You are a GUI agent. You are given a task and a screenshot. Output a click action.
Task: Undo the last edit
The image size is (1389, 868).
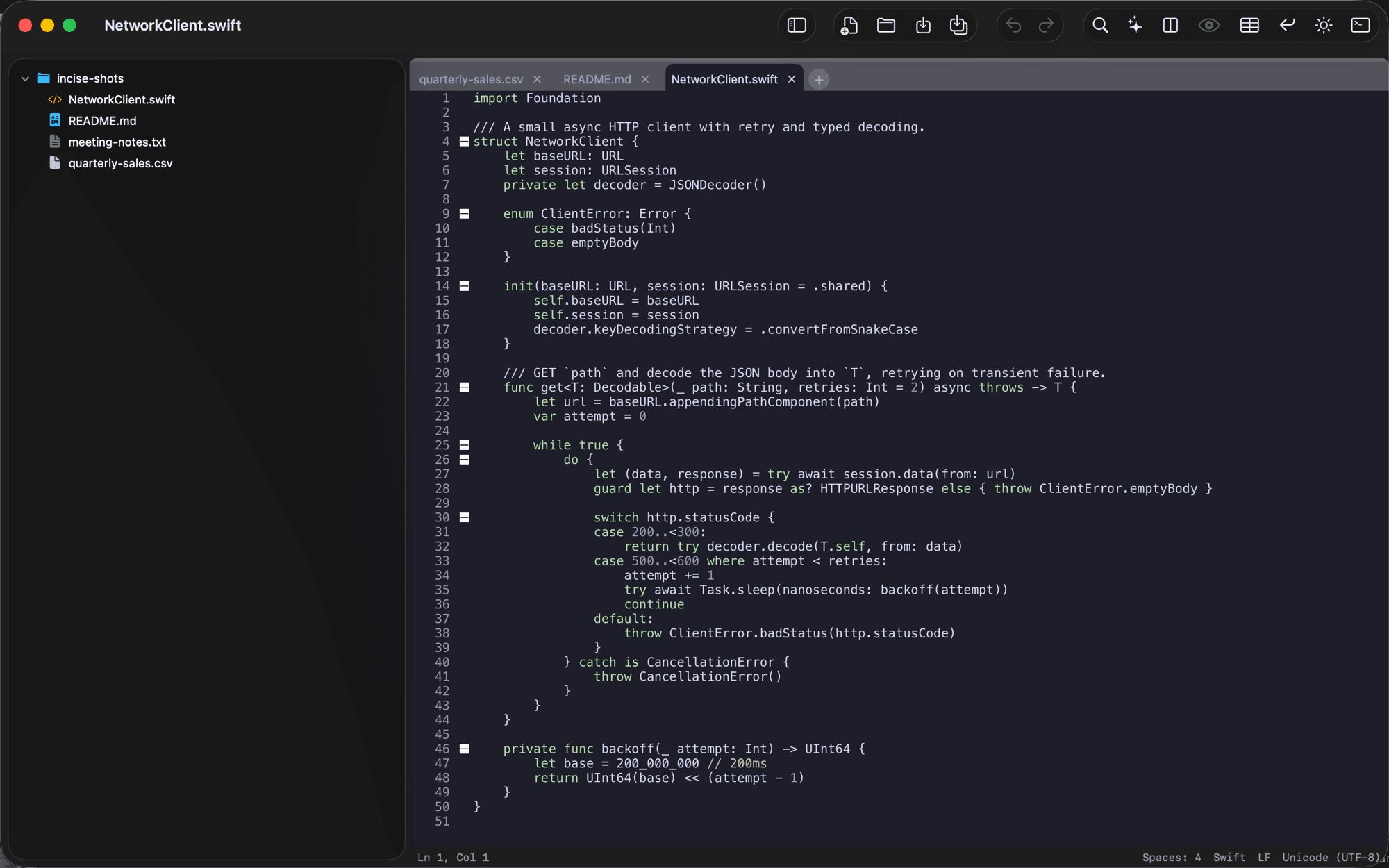coord(1013,26)
